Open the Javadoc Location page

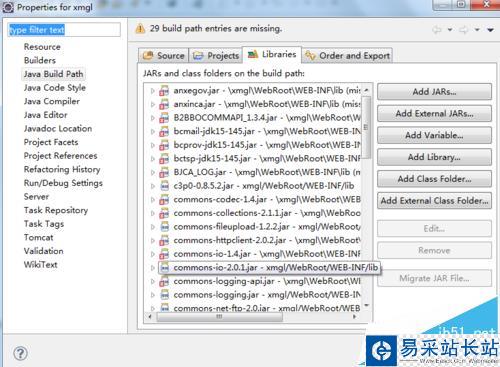58,129
